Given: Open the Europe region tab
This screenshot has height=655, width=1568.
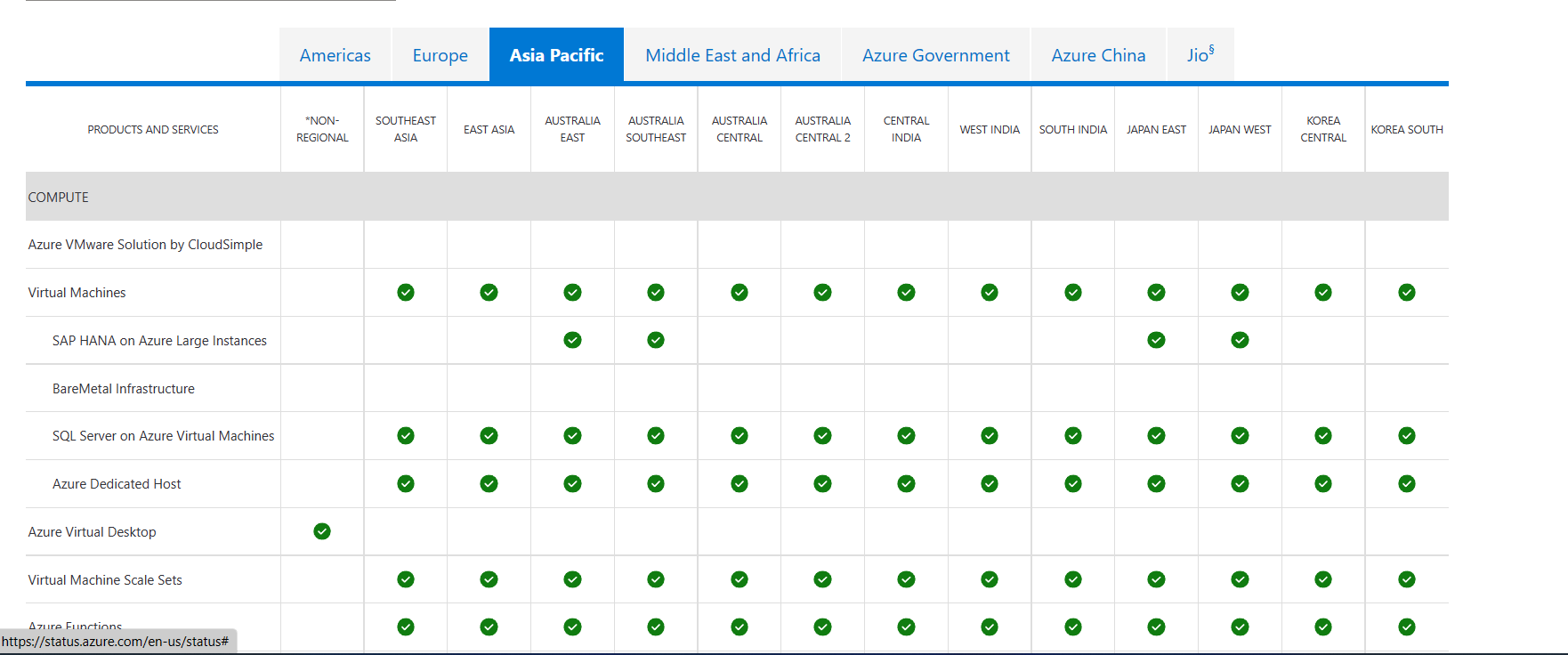Looking at the screenshot, I should point(440,55).
